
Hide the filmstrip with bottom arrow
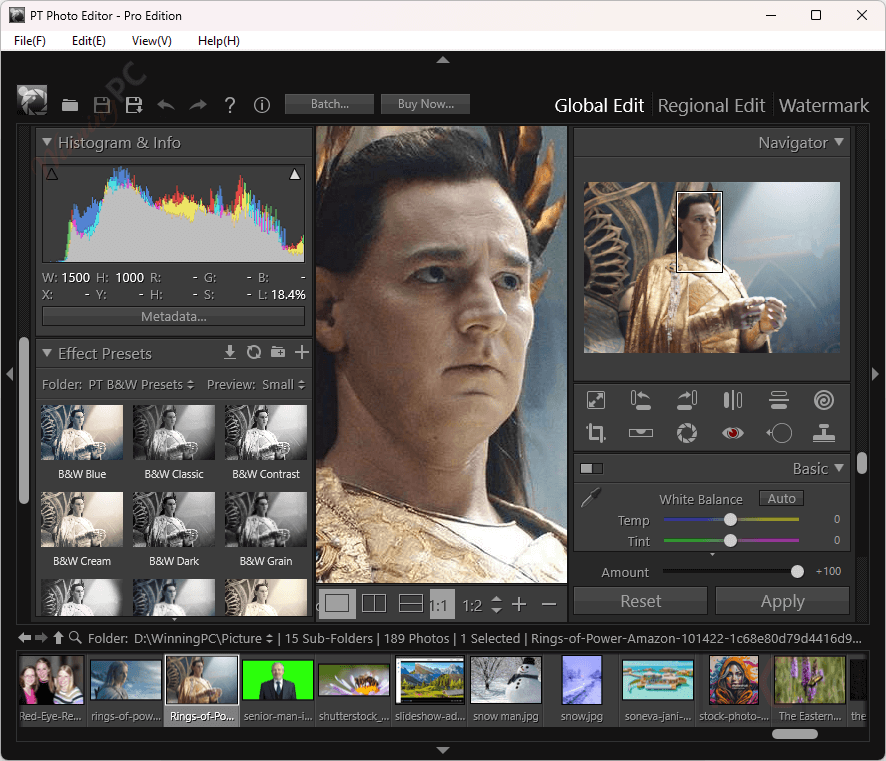(443, 750)
